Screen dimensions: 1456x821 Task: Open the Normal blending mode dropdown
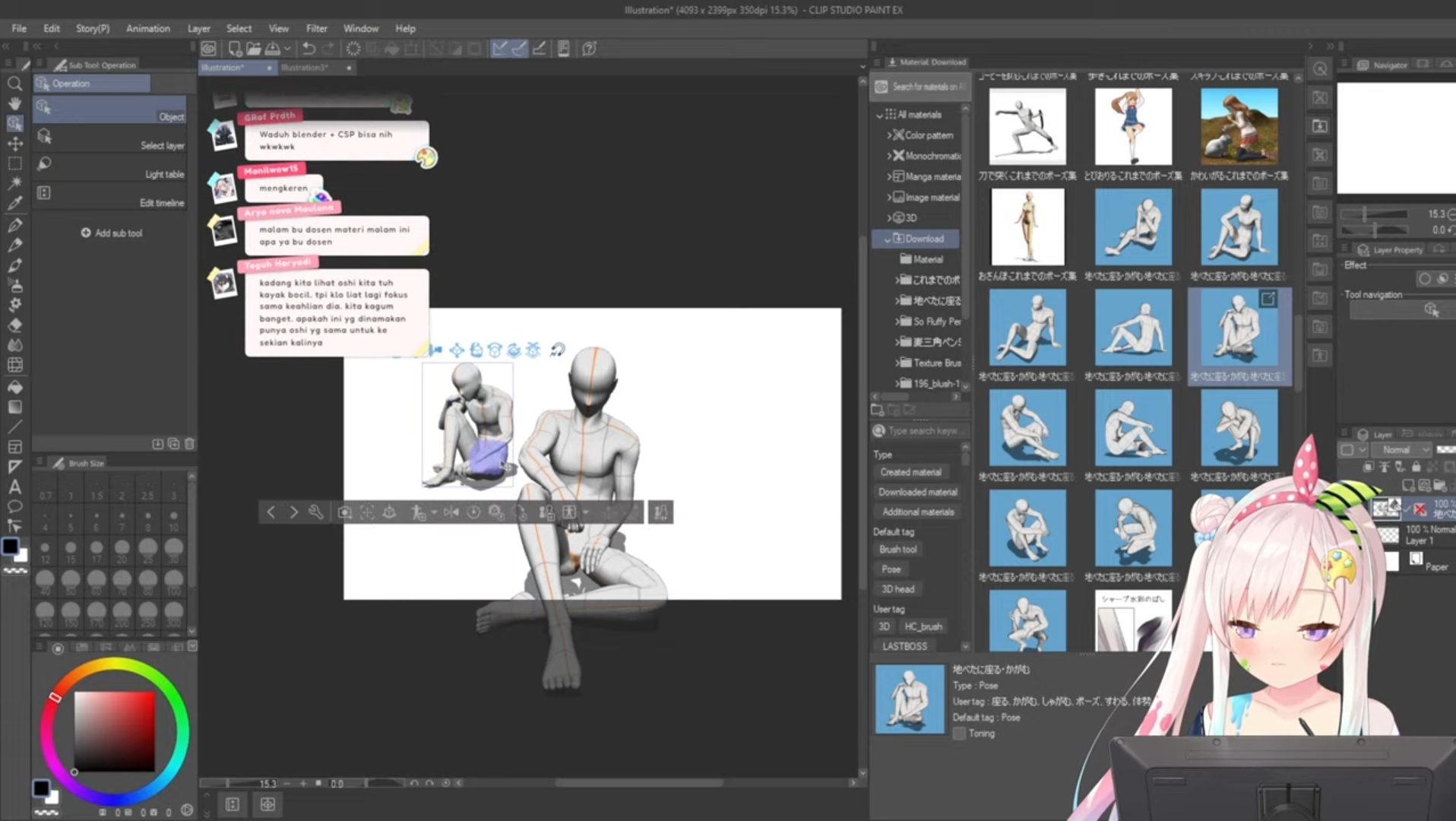[1401, 450]
